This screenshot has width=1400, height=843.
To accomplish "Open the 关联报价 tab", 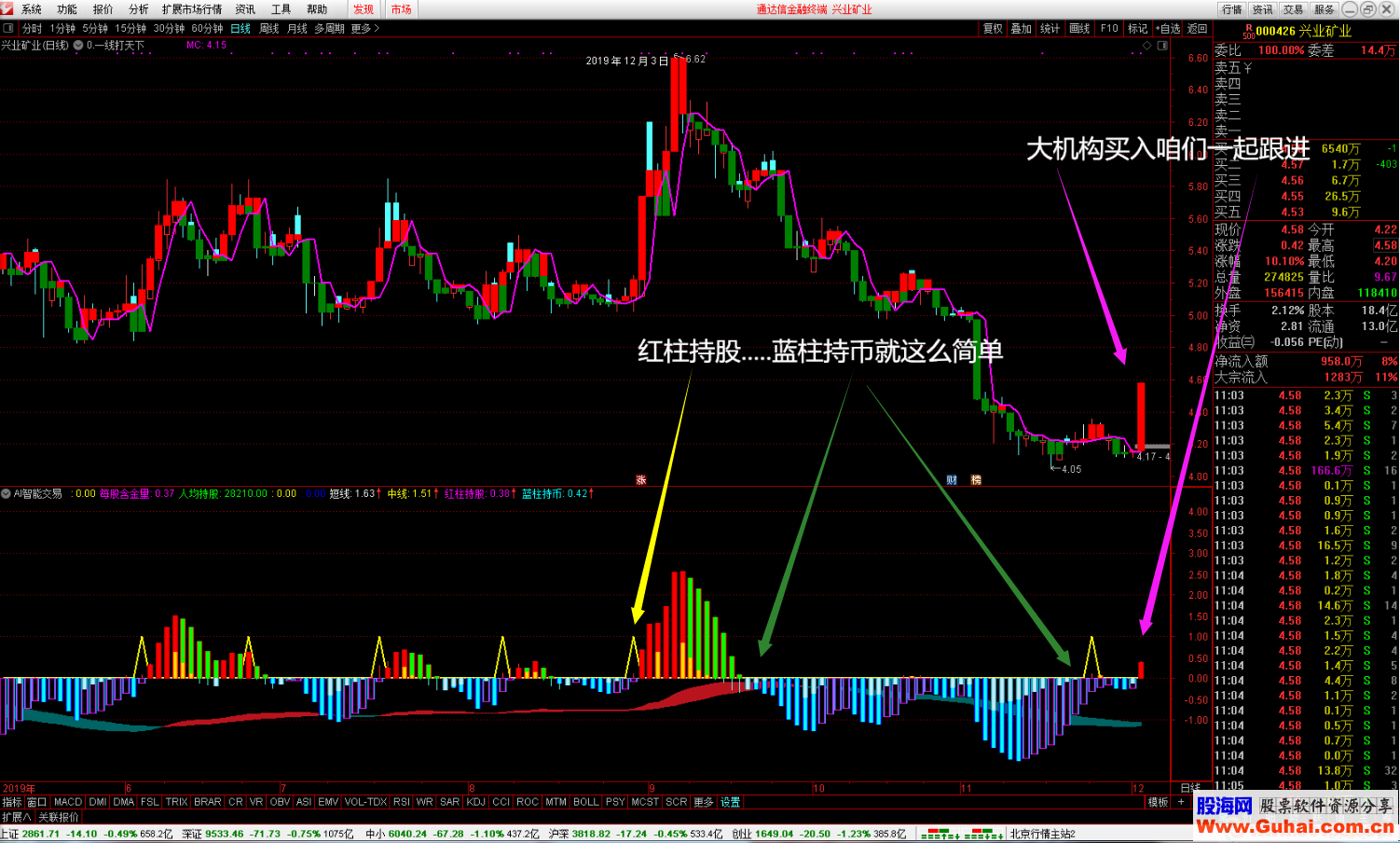I will click(x=59, y=817).
